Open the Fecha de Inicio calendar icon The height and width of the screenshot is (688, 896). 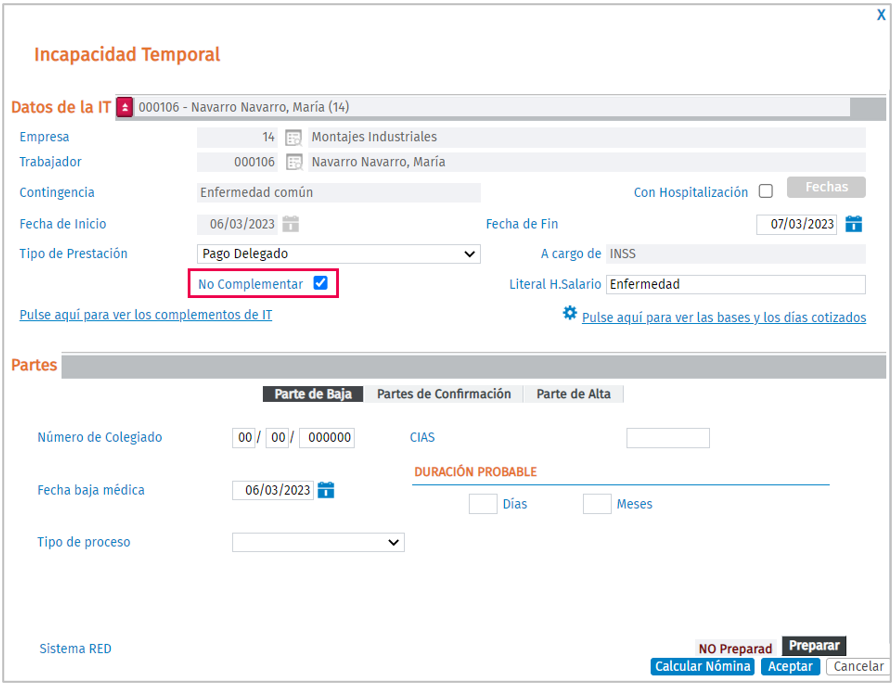291,224
